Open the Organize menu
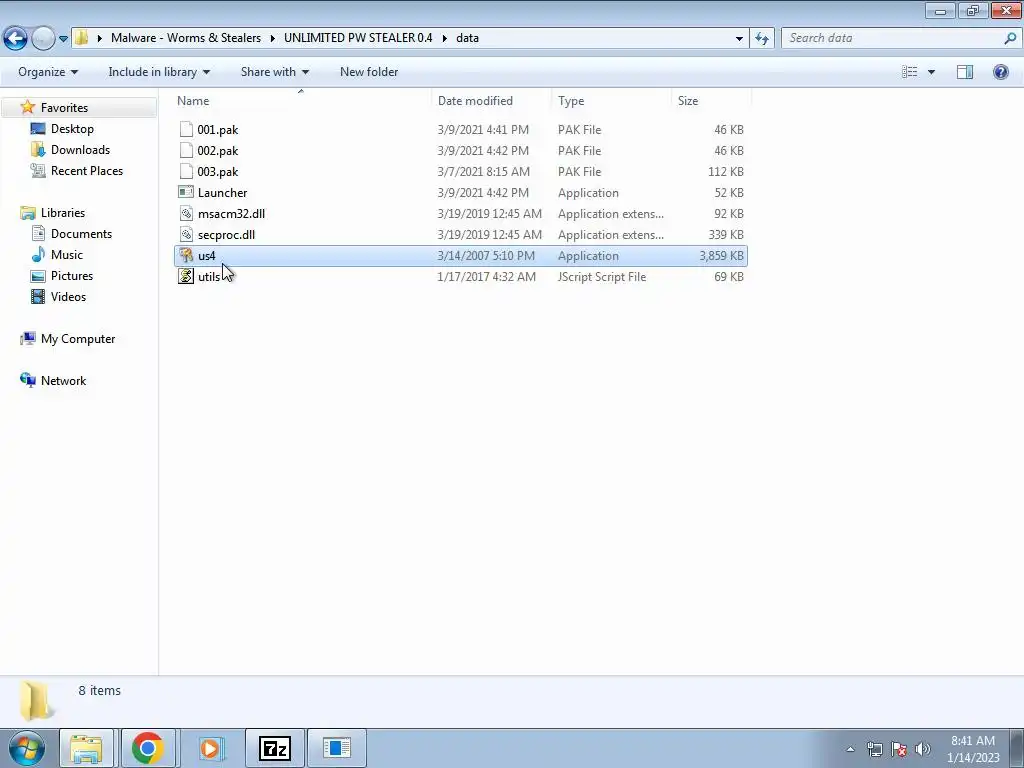This screenshot has width=1024, height=768. (x=48, y=72)
